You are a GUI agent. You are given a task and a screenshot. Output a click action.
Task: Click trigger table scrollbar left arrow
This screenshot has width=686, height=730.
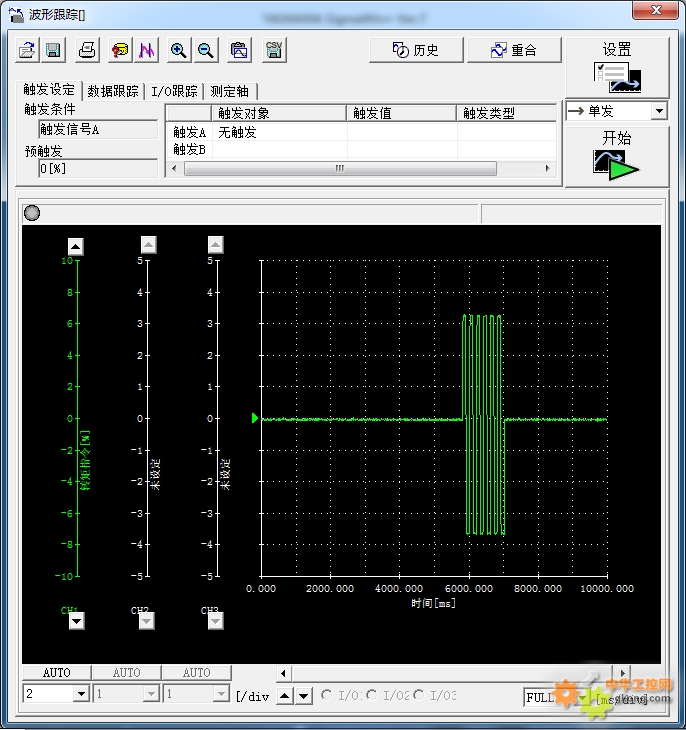175,169
